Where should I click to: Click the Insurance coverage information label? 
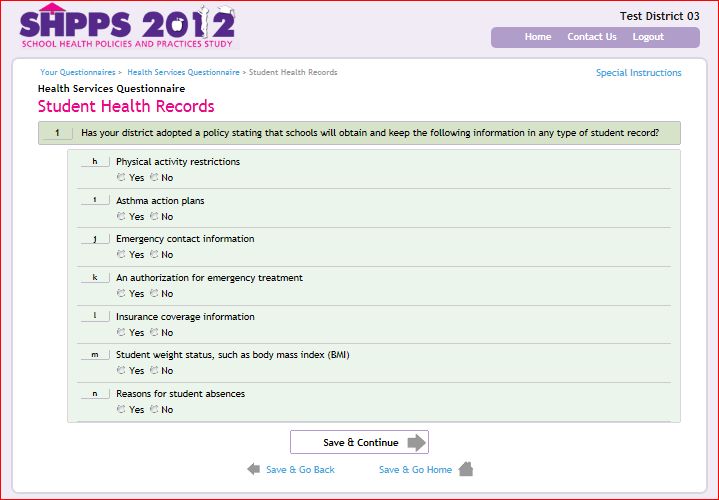pyautogui.click(x=185, y=317)
